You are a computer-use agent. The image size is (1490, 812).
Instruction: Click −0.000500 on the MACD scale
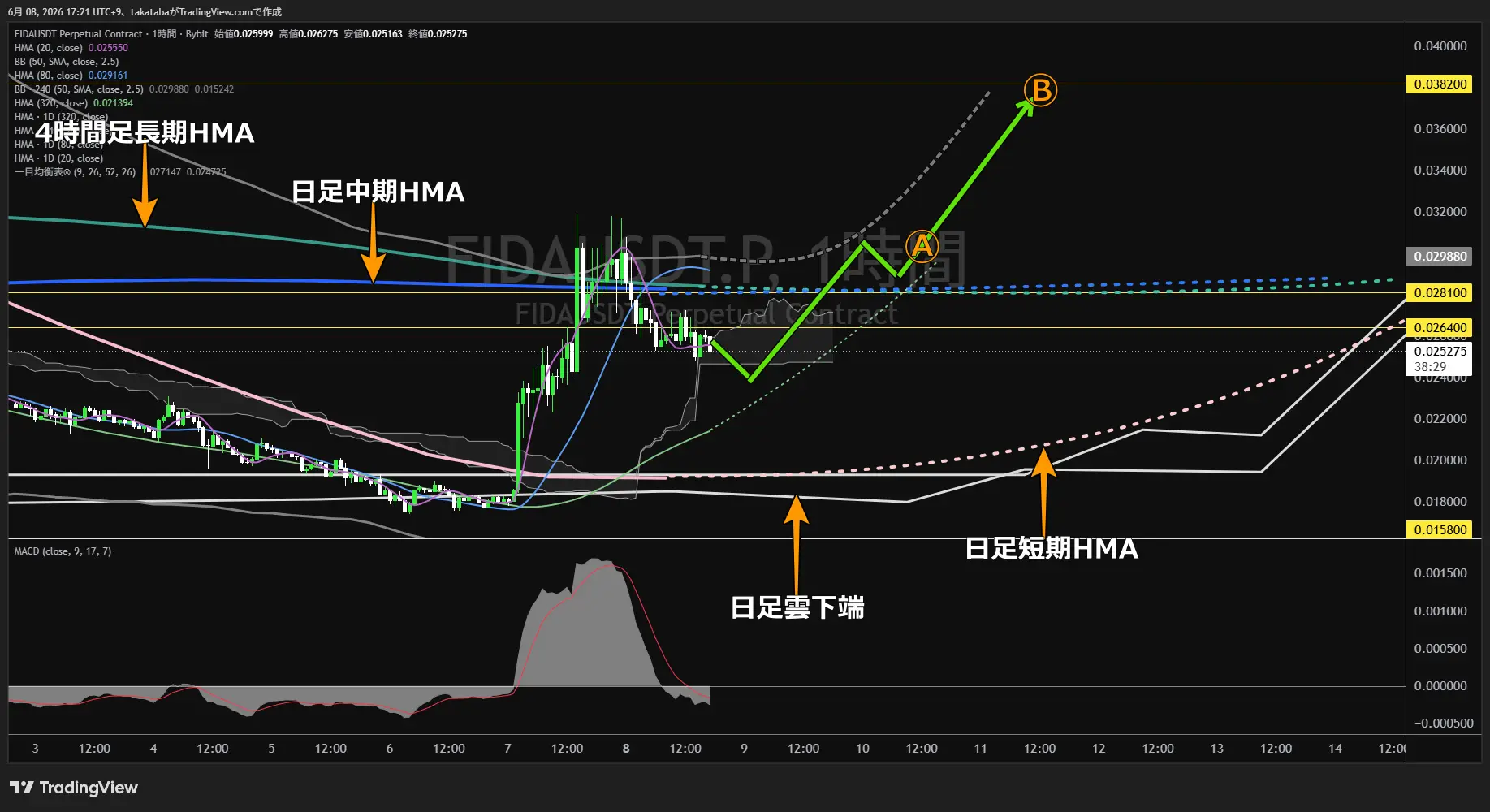[1443, 723]
